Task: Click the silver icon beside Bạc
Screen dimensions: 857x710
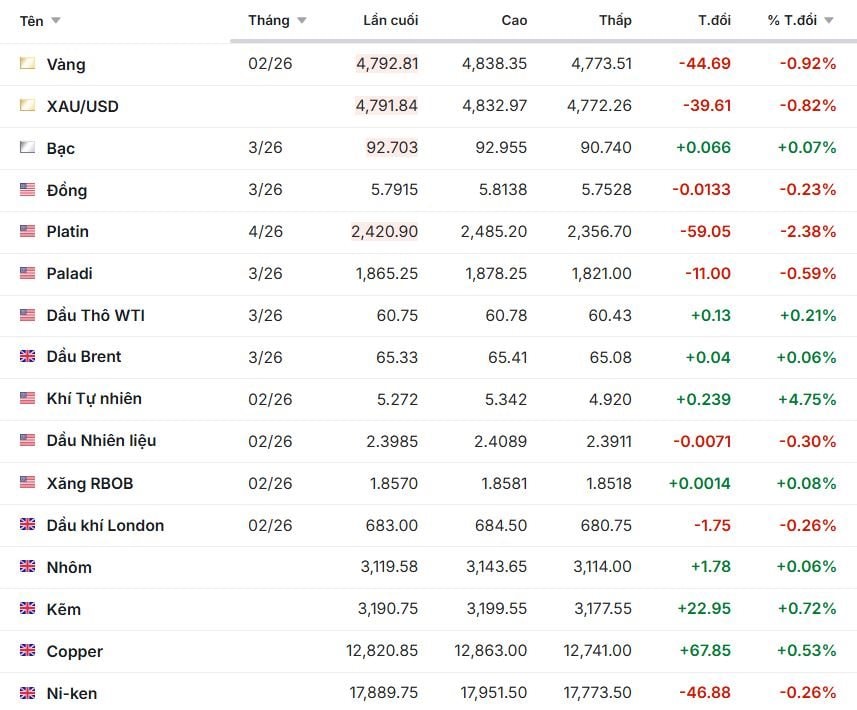Action: [27, 148]
